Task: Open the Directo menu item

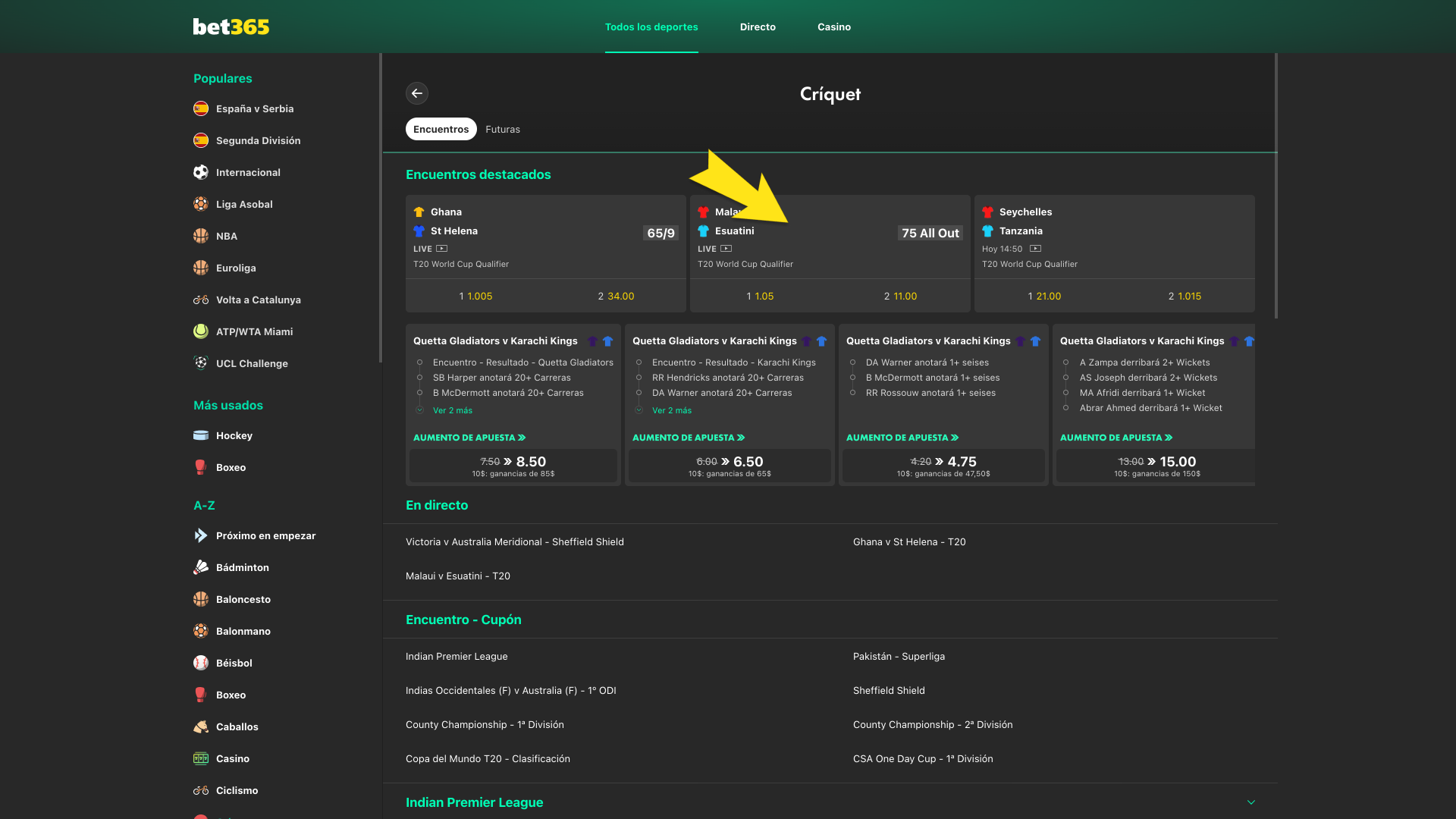Action: (x=758, y=27)
